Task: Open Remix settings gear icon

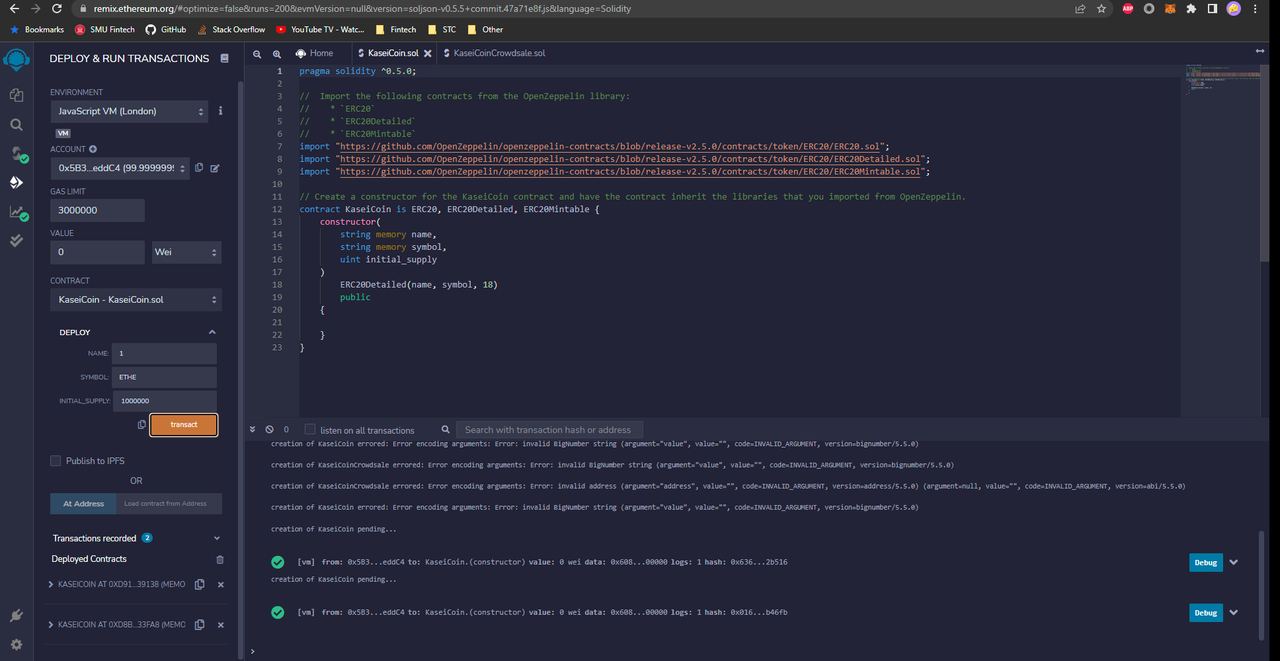Action: coord(16,644)
